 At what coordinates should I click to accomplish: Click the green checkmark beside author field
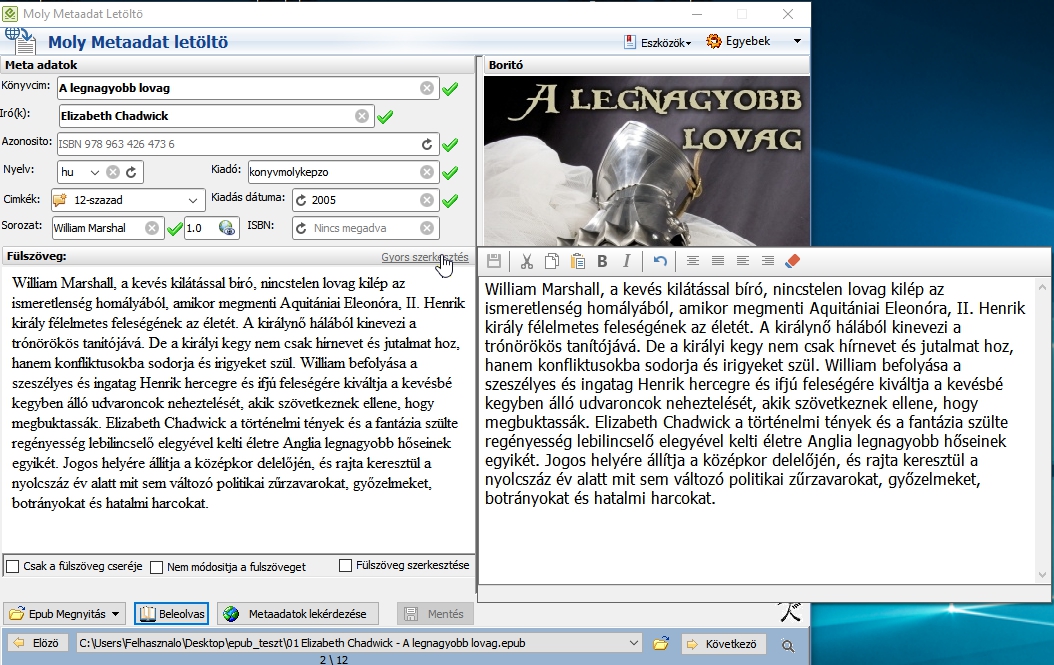point(385,117)
